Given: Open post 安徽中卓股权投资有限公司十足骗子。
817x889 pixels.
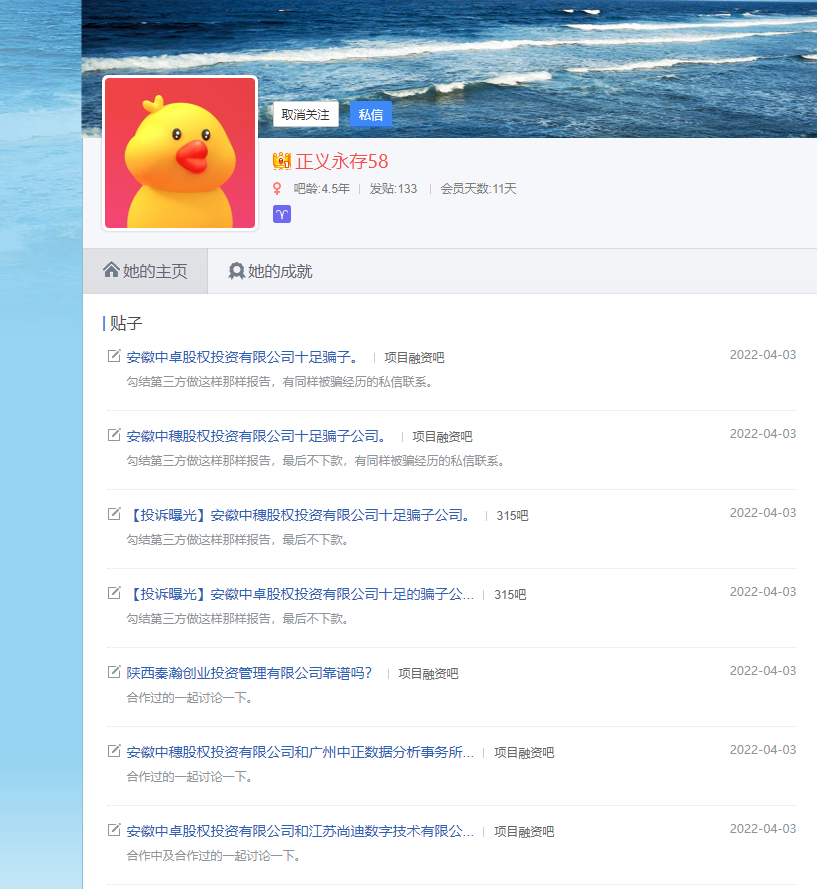Looking at the screenshot, I should 242,357.
